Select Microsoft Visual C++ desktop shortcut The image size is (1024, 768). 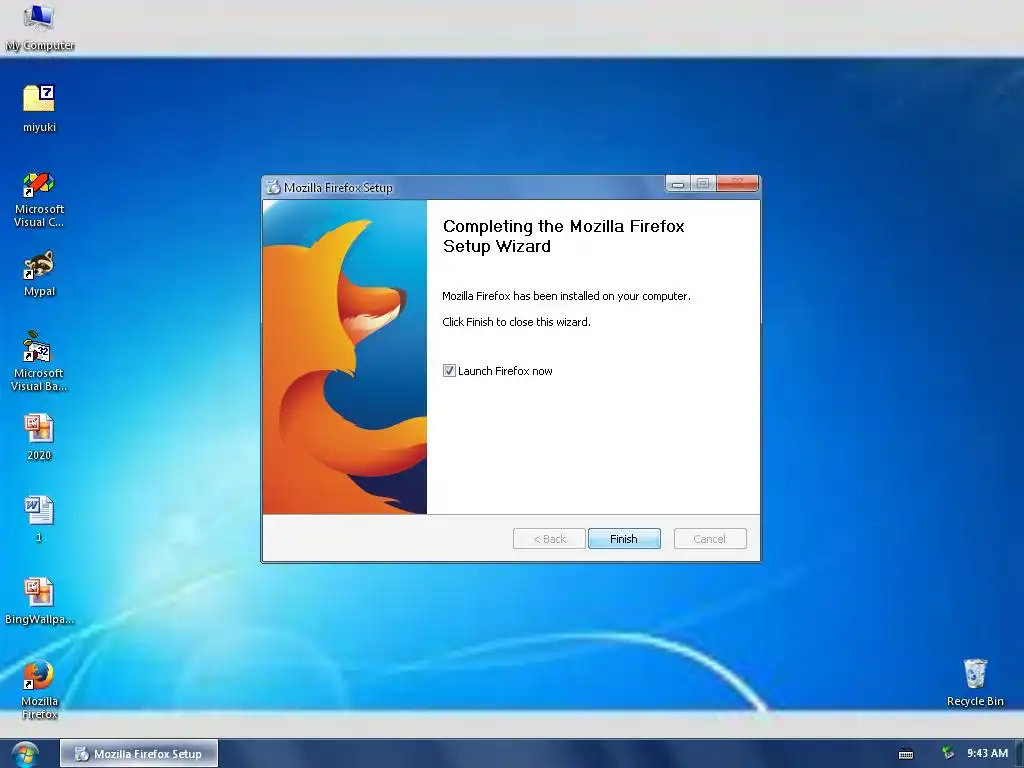pyautogui.click(x=39, y=200)
